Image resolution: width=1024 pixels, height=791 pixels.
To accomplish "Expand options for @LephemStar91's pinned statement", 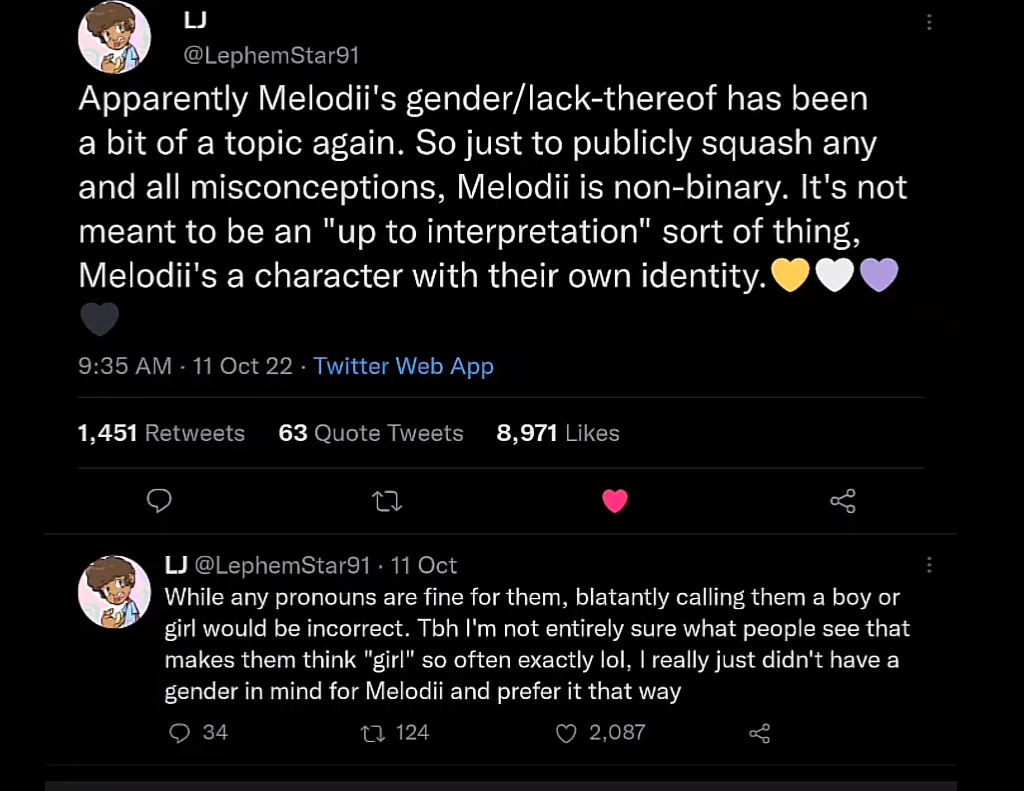I will [929, 22].
